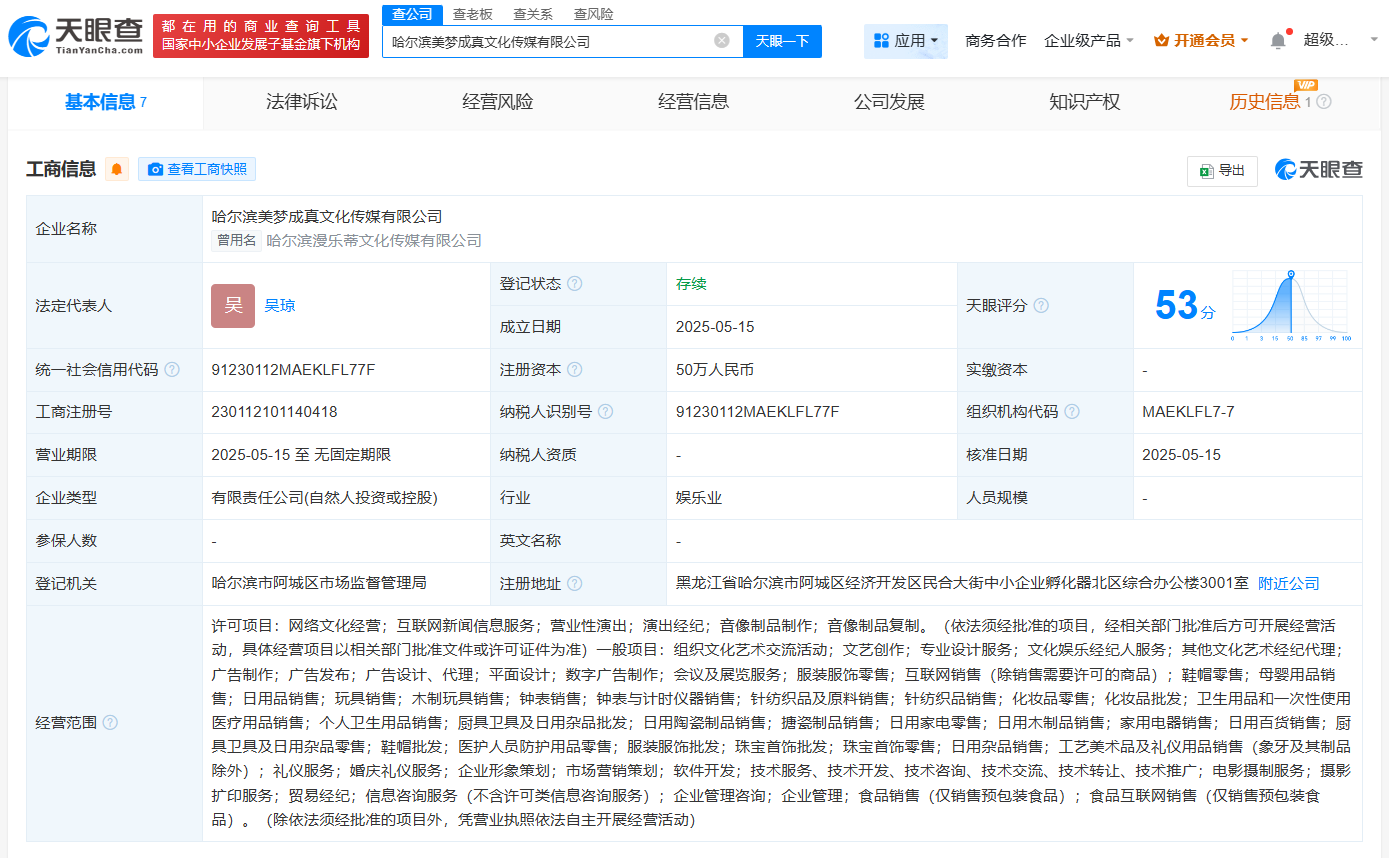Image resolution: width=1389 pixels, height=858 pixels.
Task: Expand the 开通会员 dropdown
Action: 1201,41
